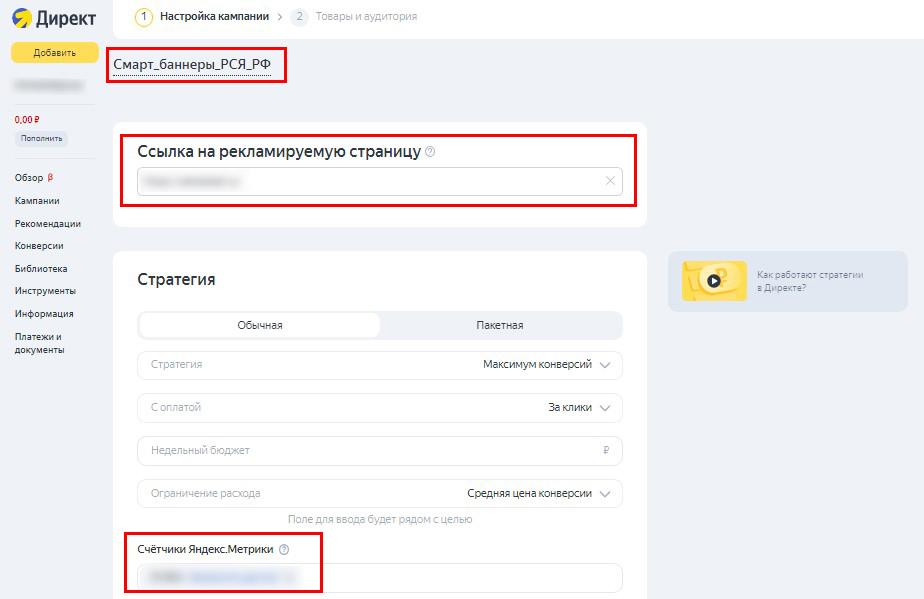
Task: Open link Как работают стратегии в Директе
Action: point(810,281)
